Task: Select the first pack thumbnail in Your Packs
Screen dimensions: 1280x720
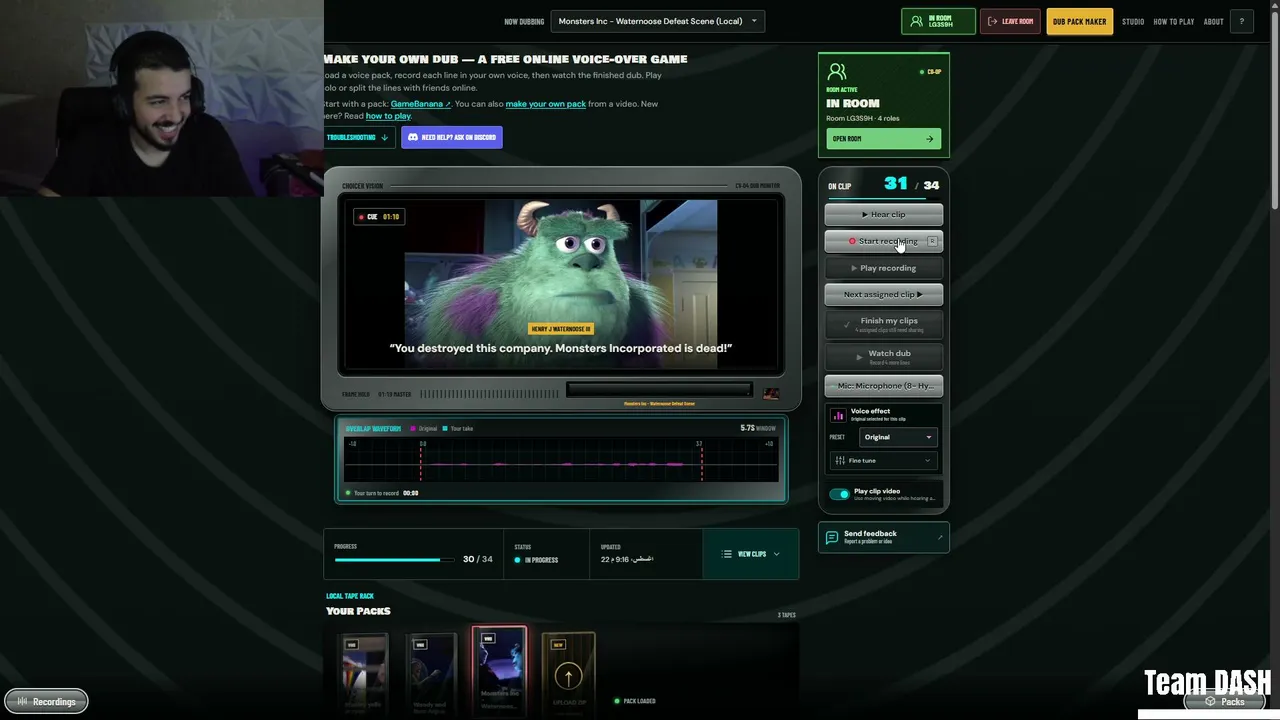Action: (363, 672)
